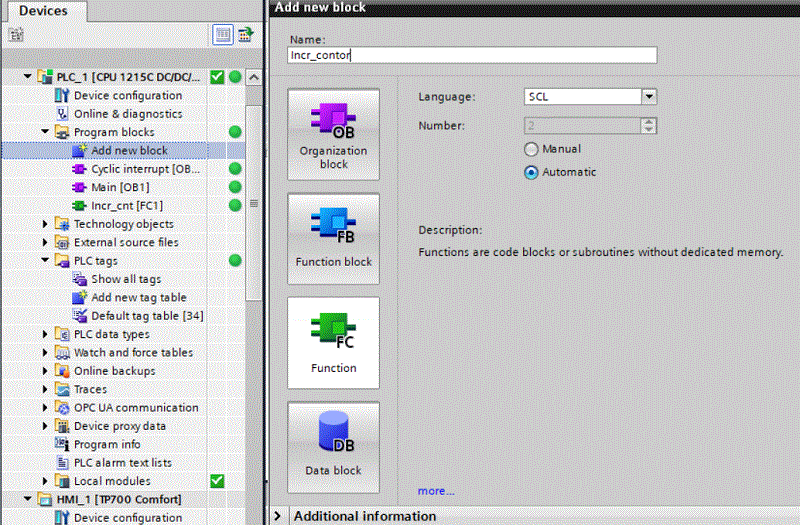Viewport: 800px width, 525px height.
Task: Click the 'more...' link
Action: point(435,491)
